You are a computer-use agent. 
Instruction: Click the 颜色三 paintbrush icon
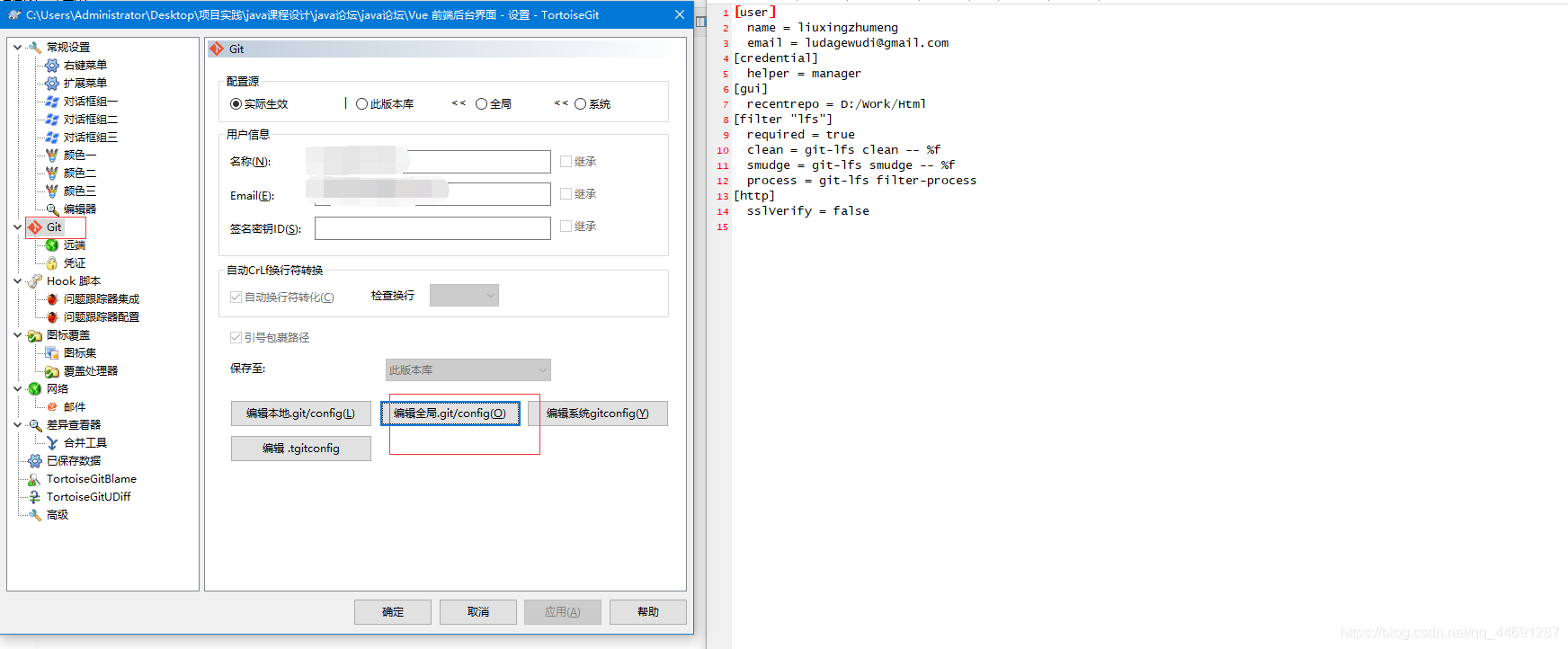[52, 191]
